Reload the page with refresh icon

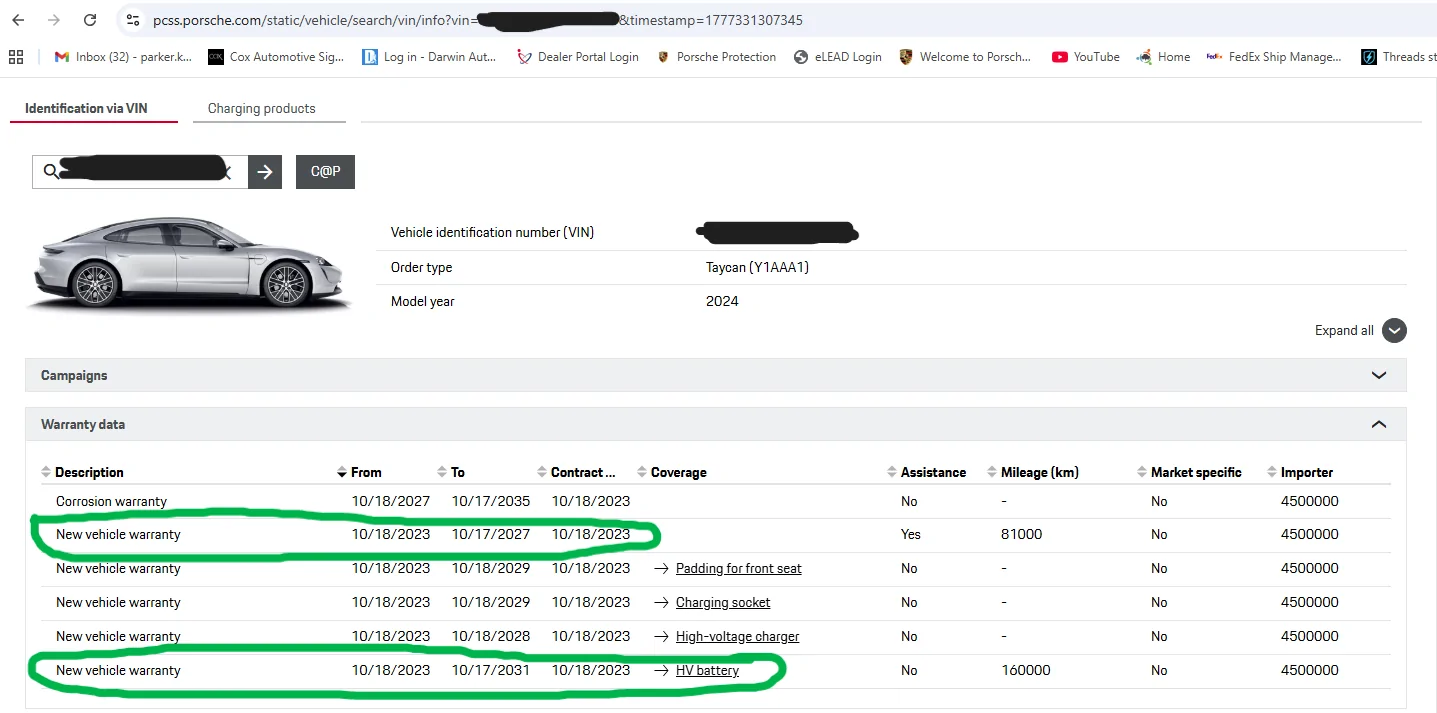pyautogui.click(x=90, y=20)
